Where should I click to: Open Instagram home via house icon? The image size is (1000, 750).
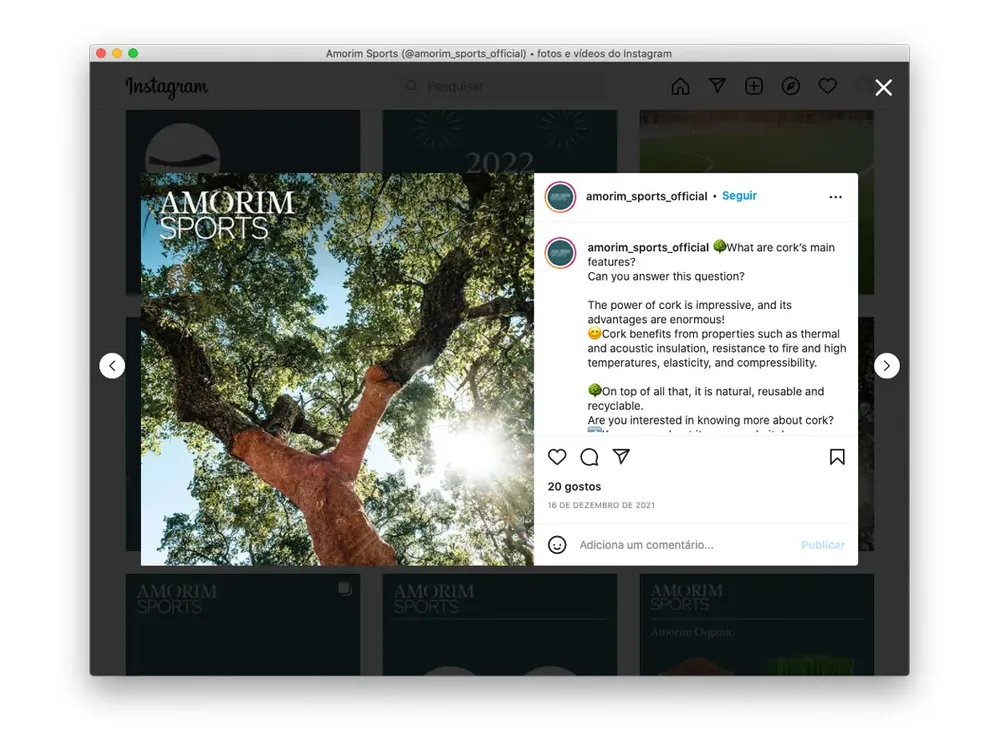[680, 86]
